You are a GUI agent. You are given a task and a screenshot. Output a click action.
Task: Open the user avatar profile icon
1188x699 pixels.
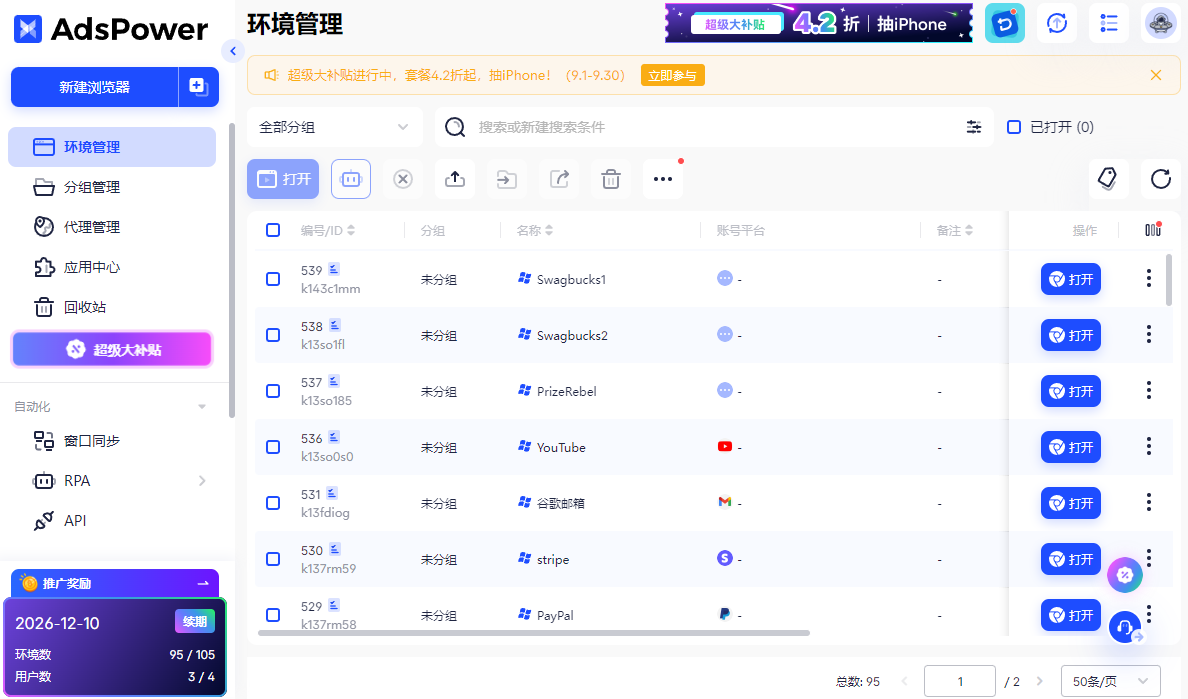[1161, 23]
